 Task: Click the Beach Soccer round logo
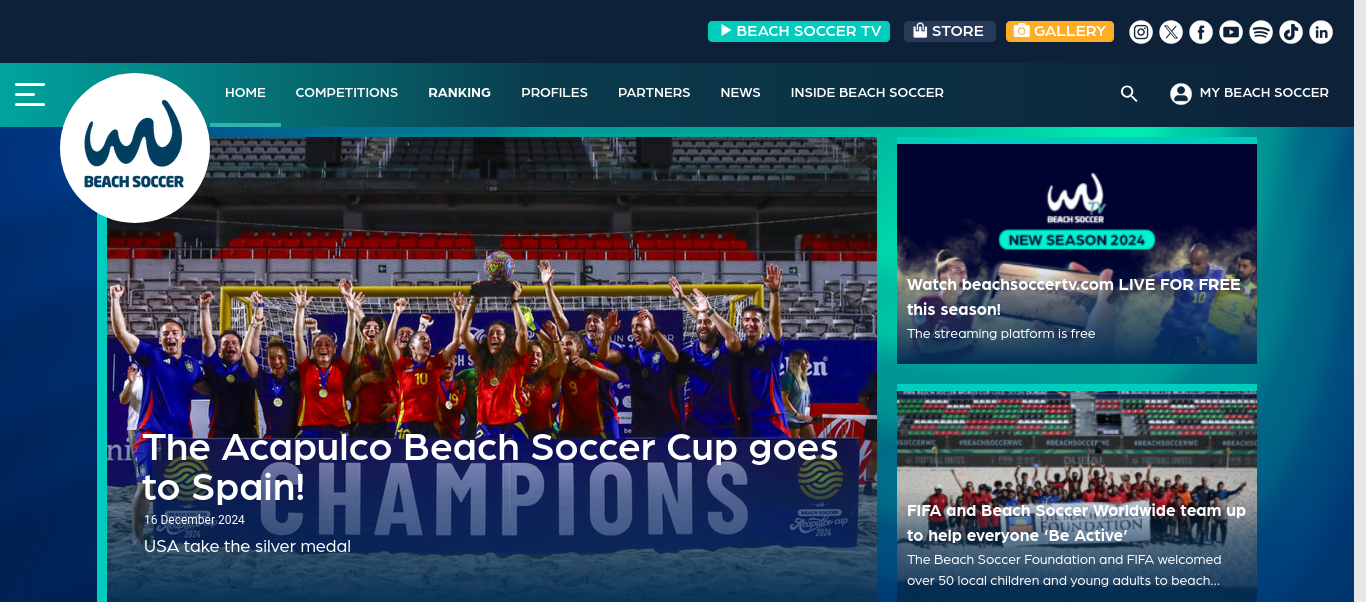[135, 148]
